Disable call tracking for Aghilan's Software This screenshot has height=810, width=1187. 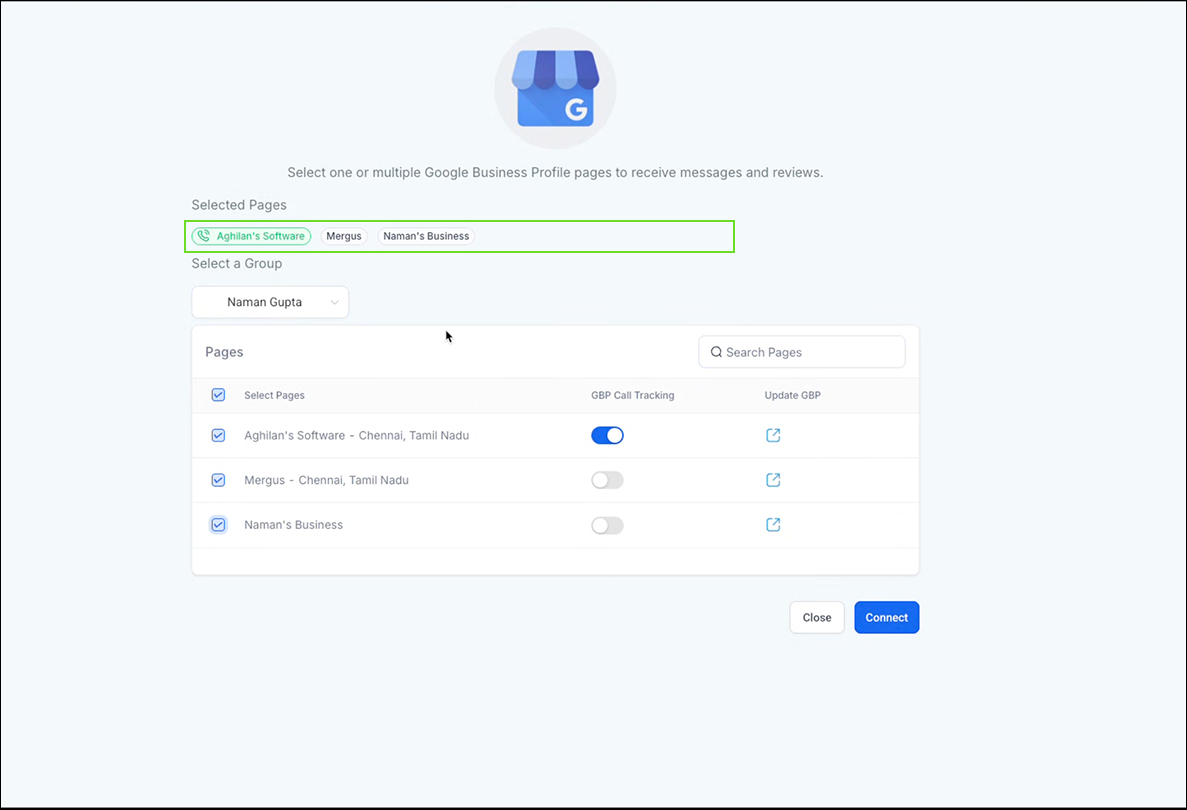[607, 435]
